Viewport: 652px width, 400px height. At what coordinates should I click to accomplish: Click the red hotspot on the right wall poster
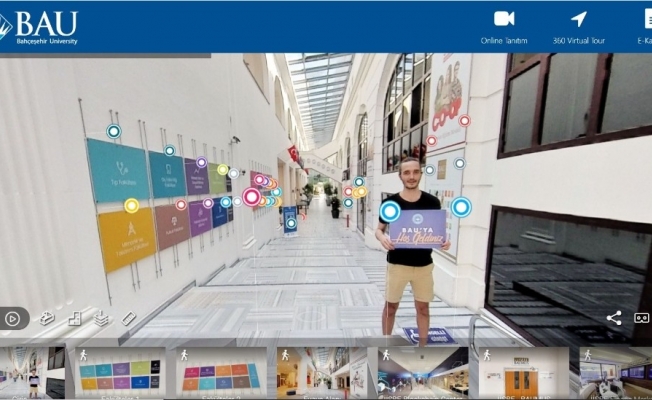coord(465,121)
